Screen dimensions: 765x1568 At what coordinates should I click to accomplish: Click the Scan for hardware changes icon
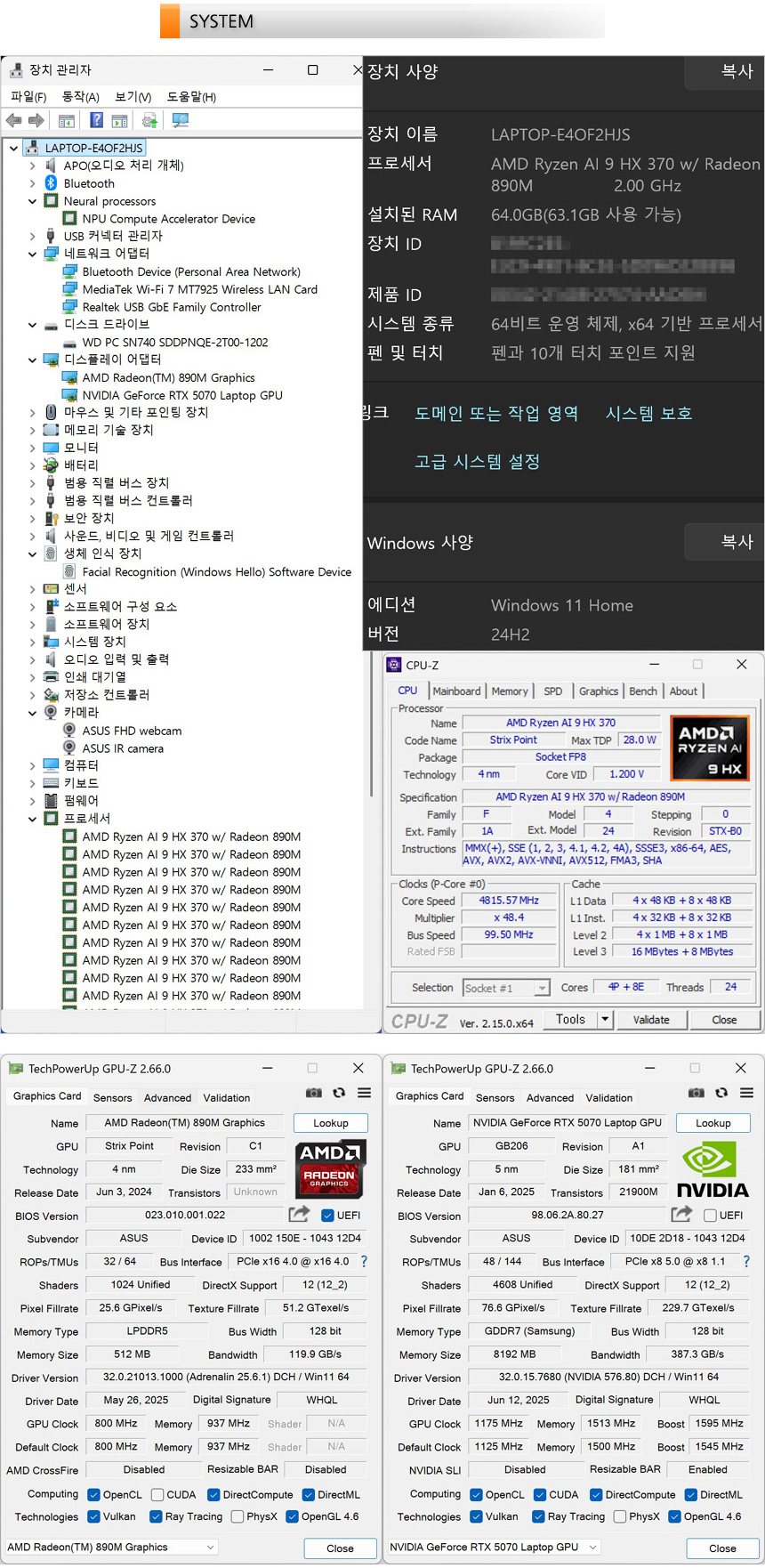(180, 120)
